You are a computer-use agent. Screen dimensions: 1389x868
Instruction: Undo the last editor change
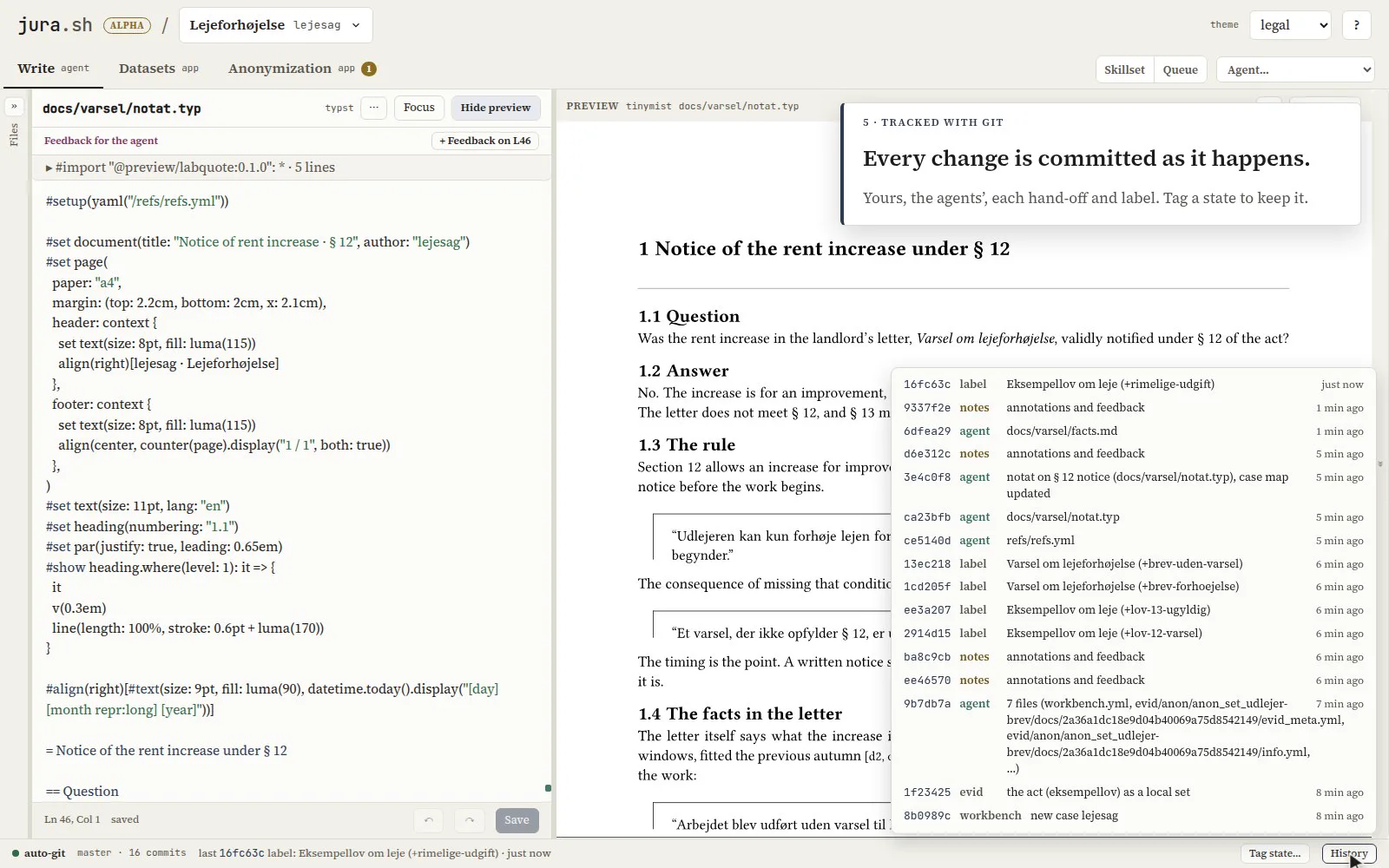(x=428, y=819)
